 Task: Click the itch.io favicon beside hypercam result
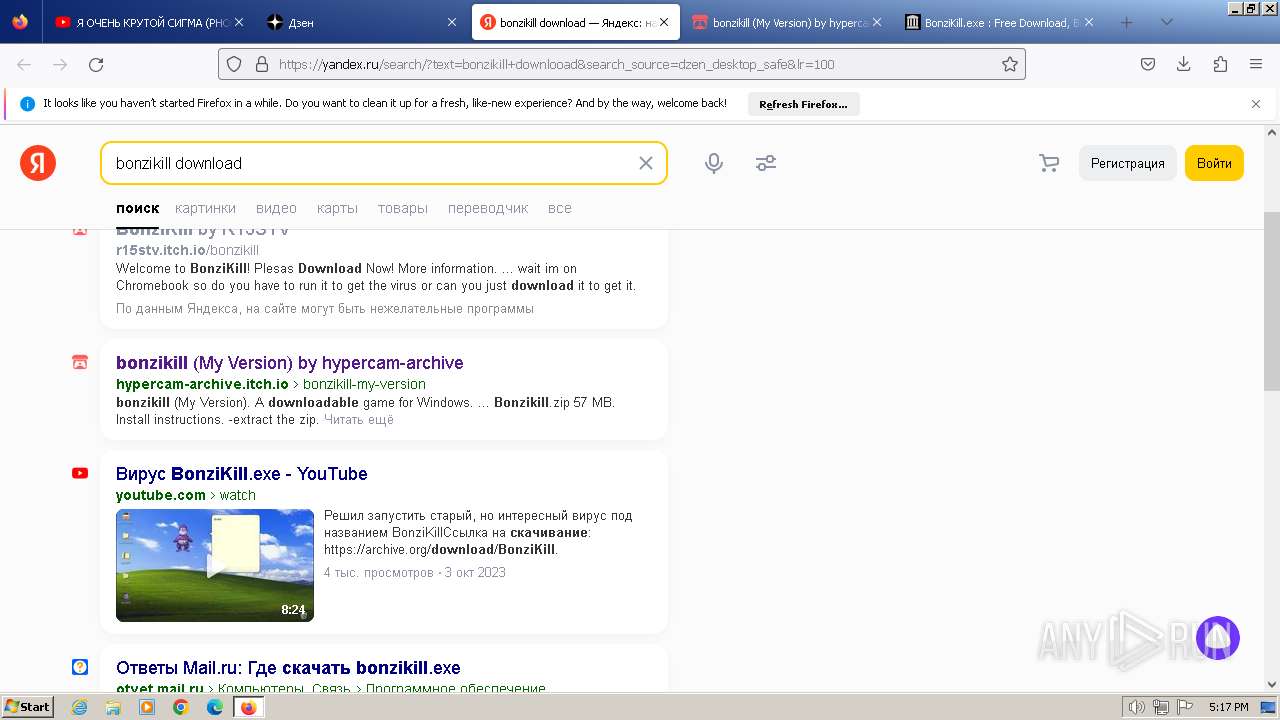80,362
